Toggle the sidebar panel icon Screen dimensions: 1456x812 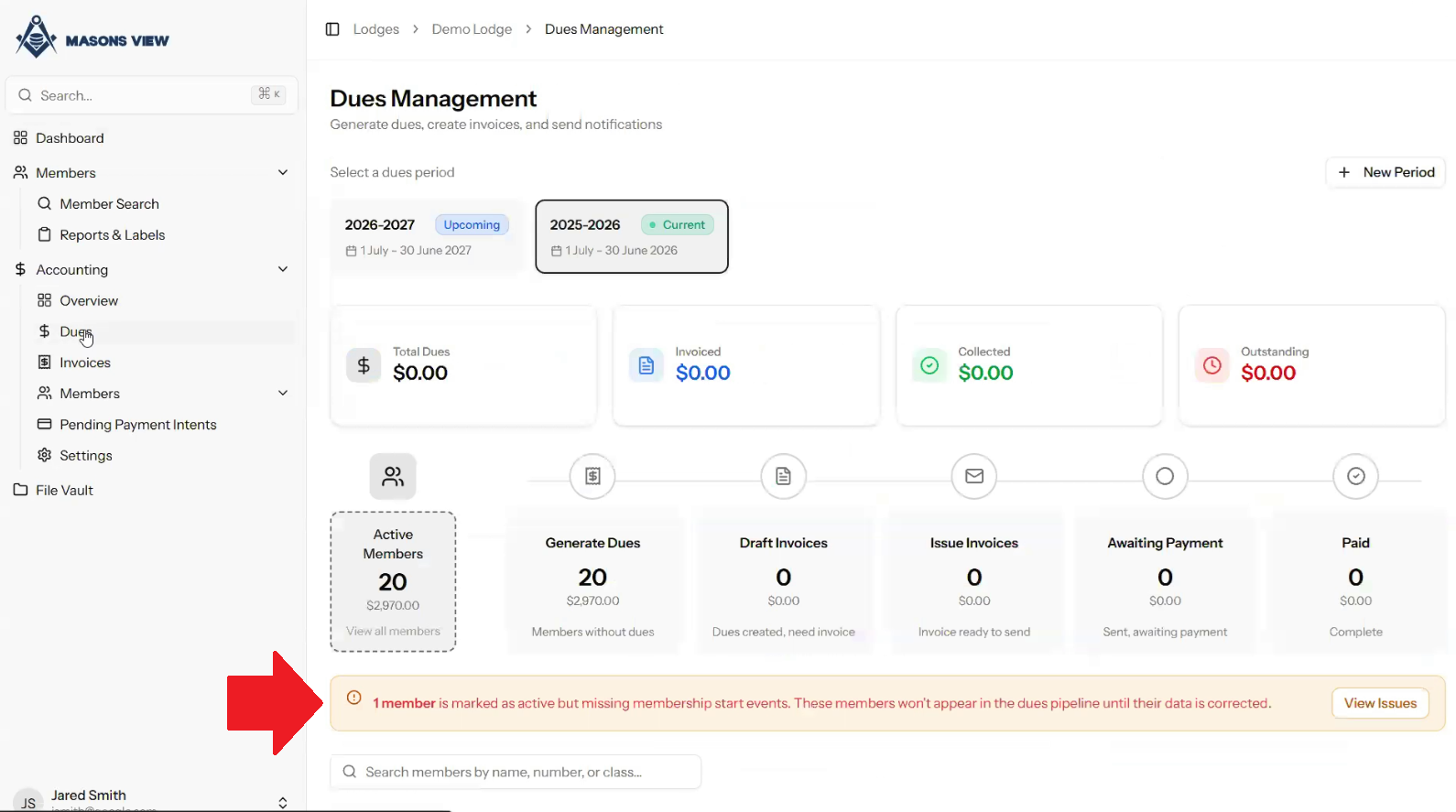(332, 29)
